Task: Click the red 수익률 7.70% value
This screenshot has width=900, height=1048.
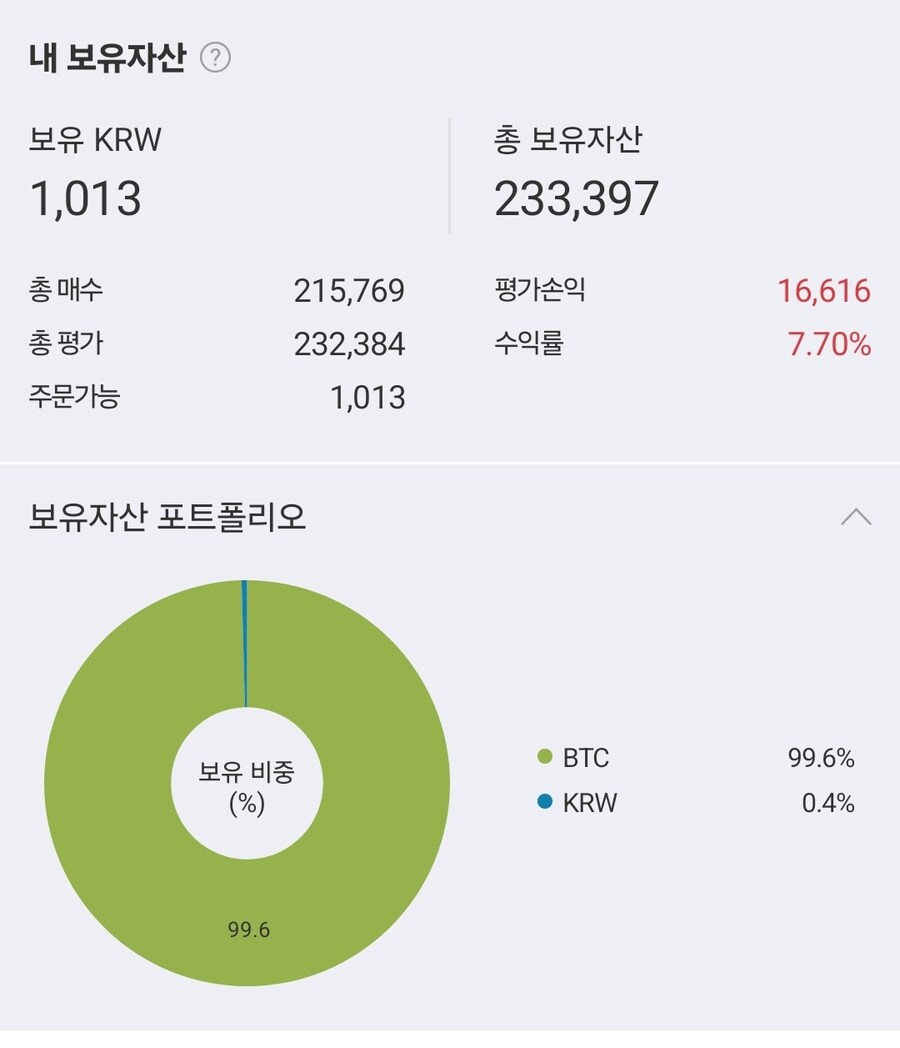Action: (x=830, y=344)
